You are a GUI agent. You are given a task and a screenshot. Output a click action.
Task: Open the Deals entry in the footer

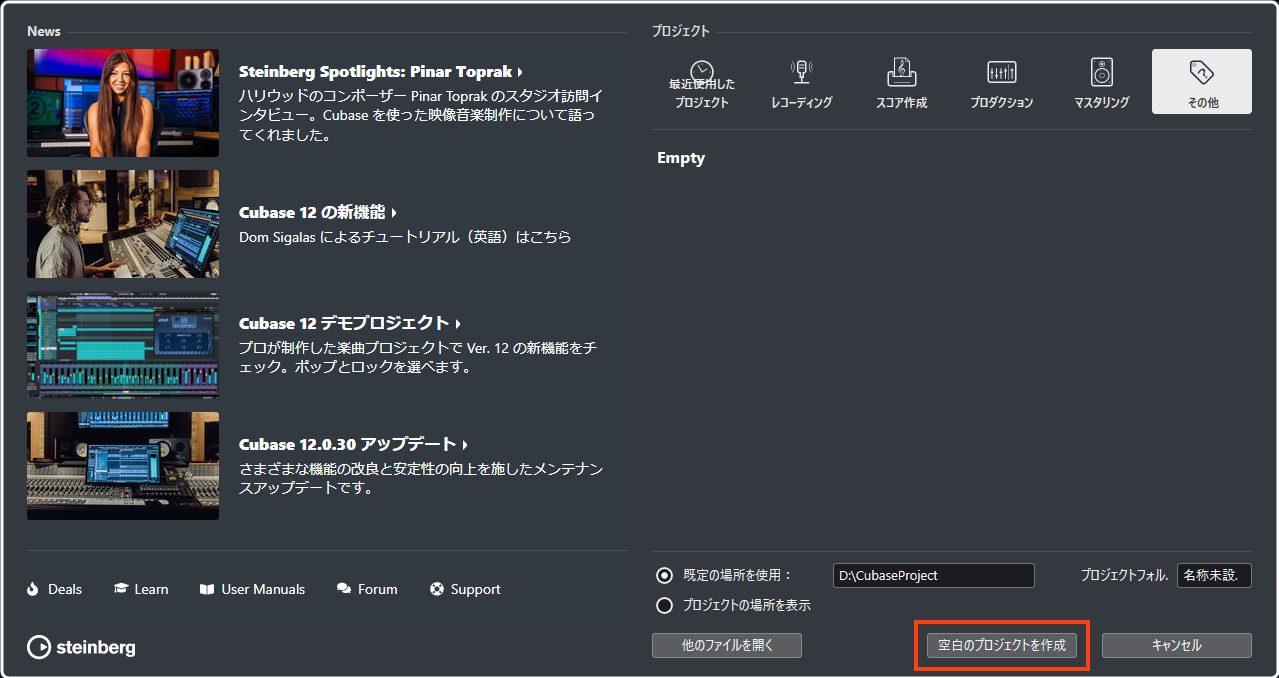pos(54,589)
